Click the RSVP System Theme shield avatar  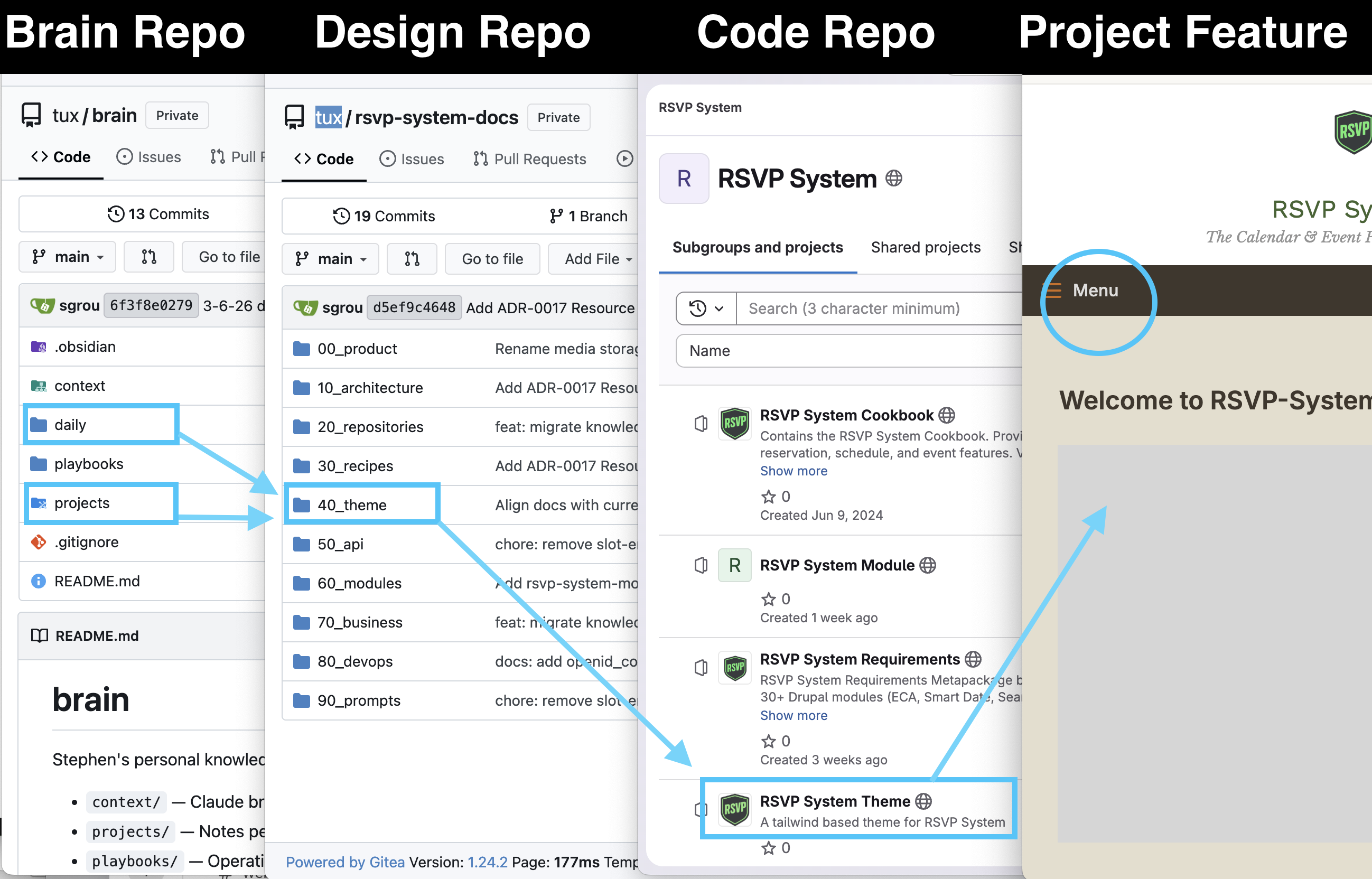point(734,809)
